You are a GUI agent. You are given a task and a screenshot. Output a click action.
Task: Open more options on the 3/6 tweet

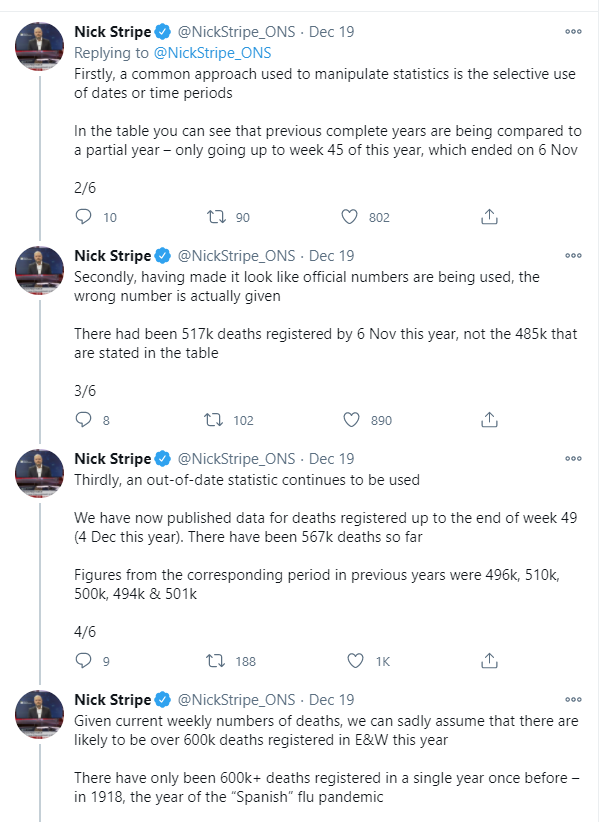pos(573,255)
